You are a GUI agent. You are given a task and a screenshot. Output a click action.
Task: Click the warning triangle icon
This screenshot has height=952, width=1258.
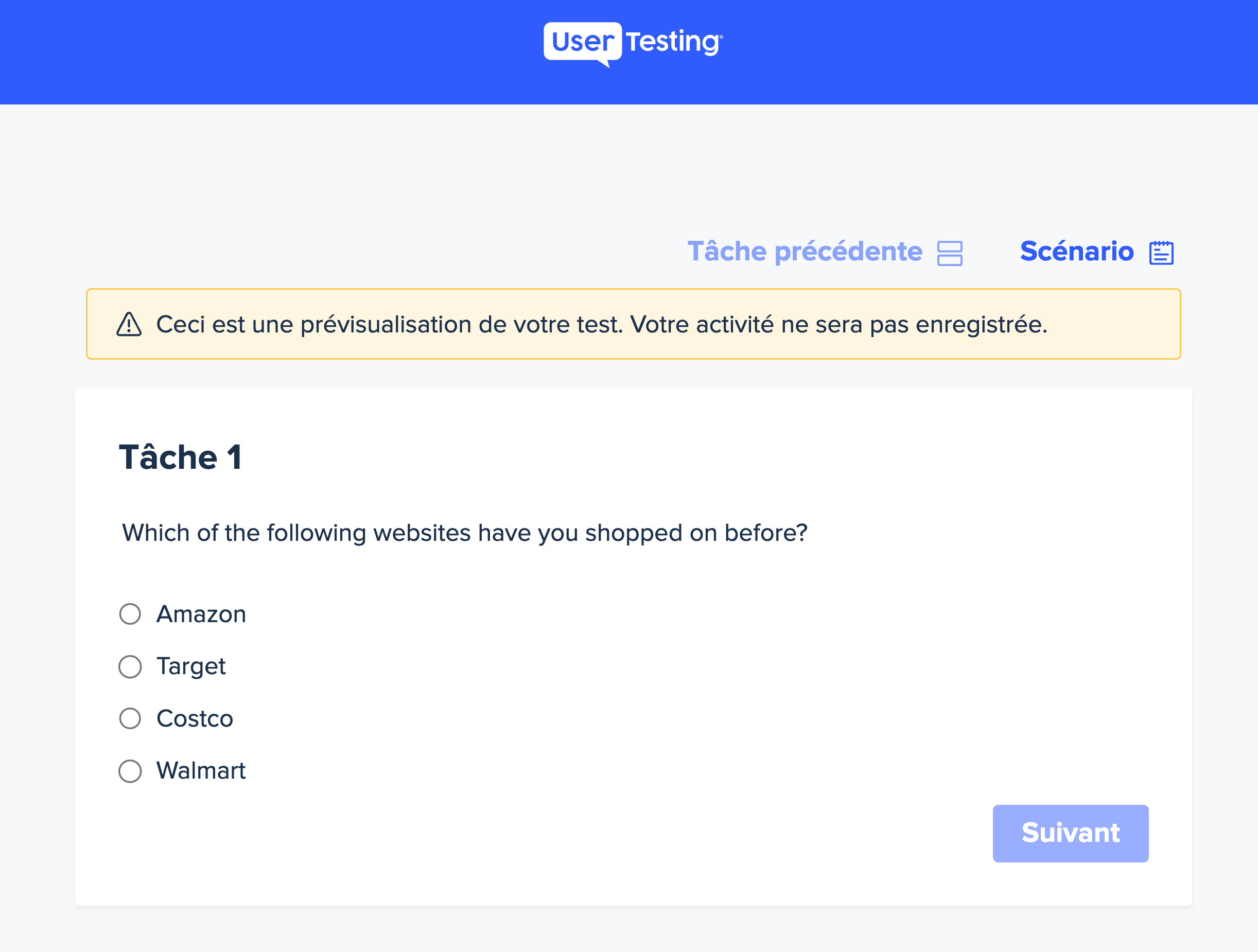(x=129, y=324)
